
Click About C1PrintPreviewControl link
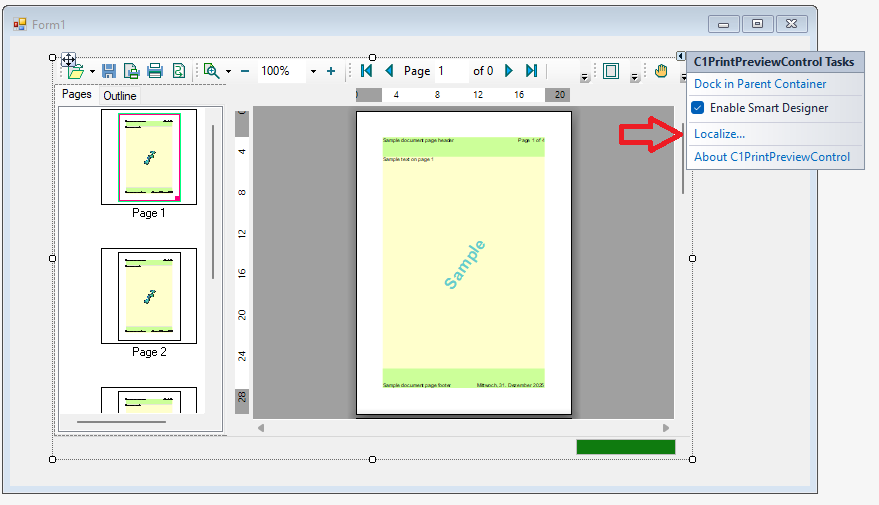click(772, 157)
